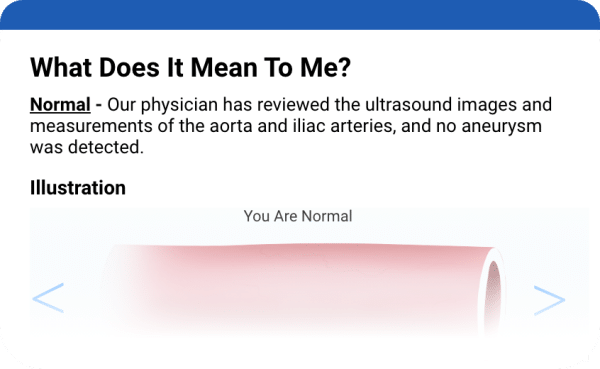Advance to next illustration with right chevron

tap(549, 300)
